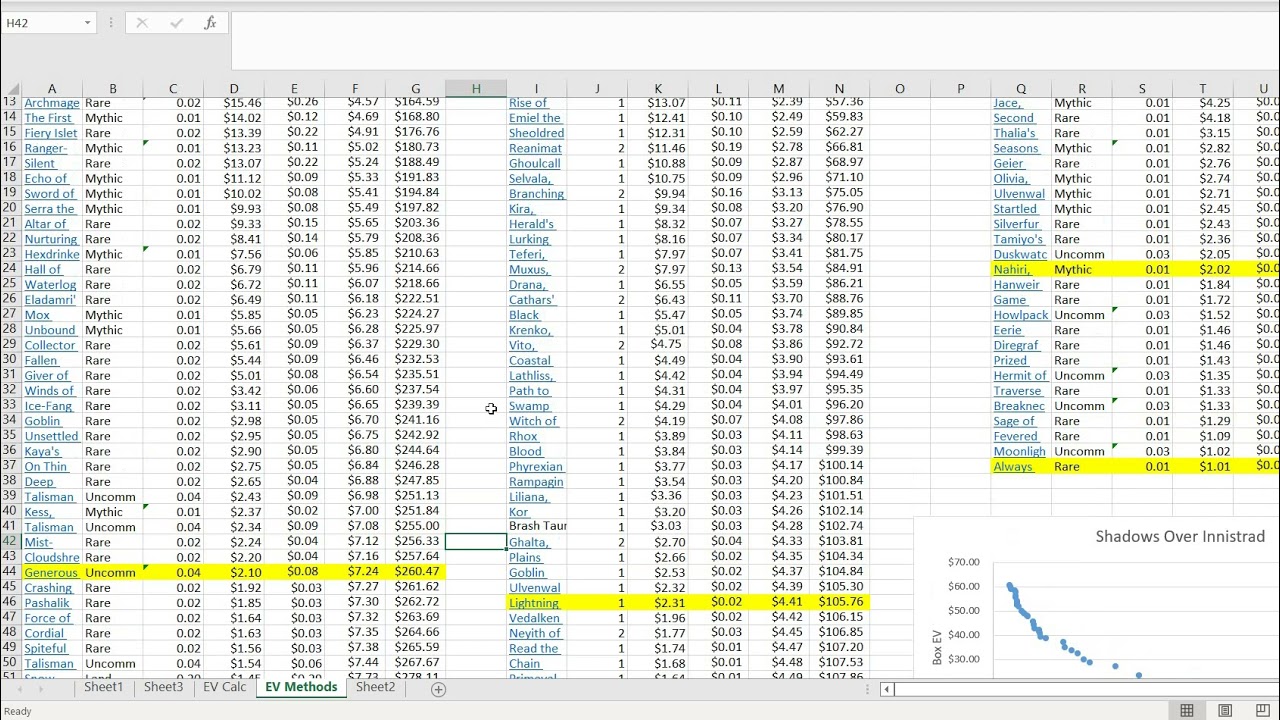Open the Archmage card link

coord(52,102)
